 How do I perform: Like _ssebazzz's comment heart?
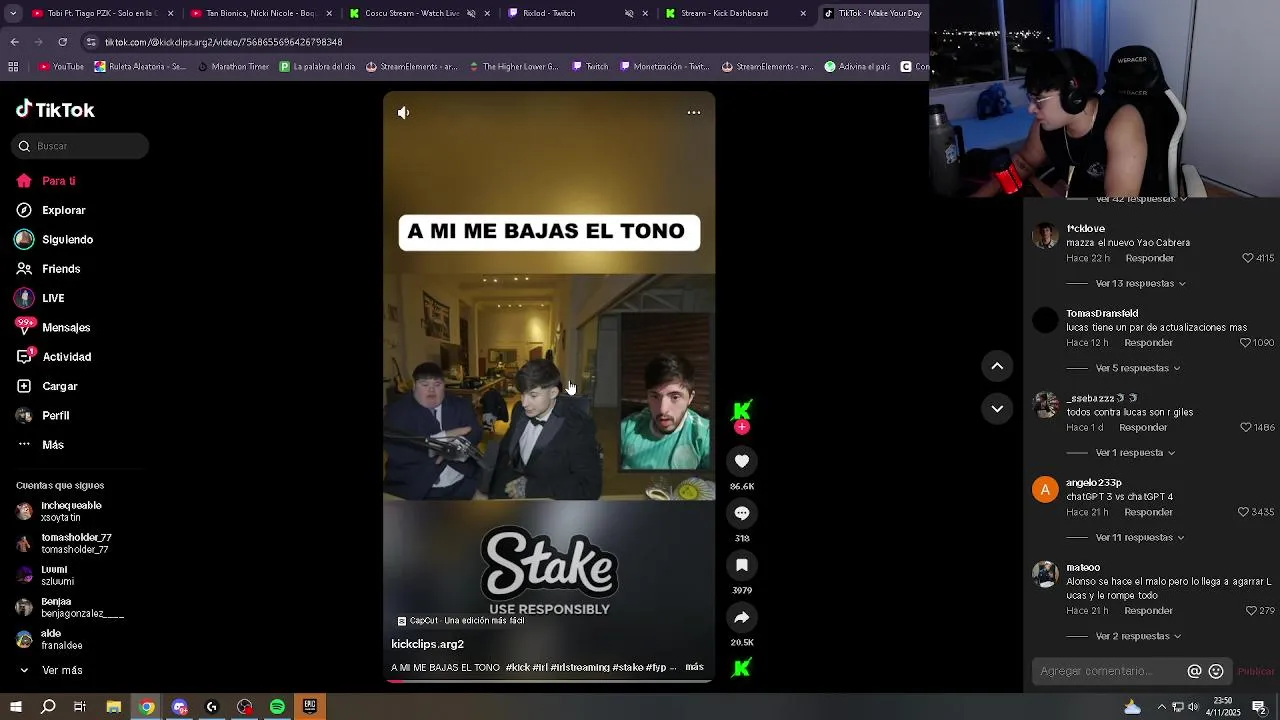pyautogui.click(x=1246, y=427)
